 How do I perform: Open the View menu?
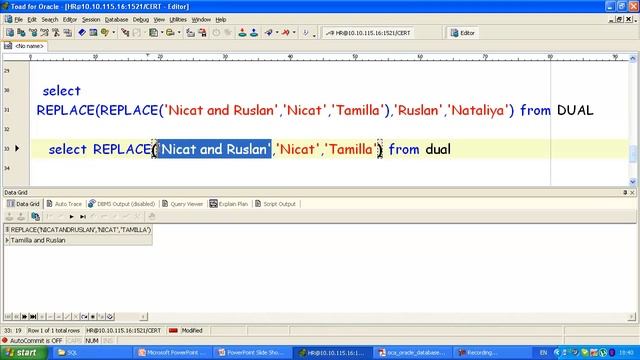tap(159, 20)
